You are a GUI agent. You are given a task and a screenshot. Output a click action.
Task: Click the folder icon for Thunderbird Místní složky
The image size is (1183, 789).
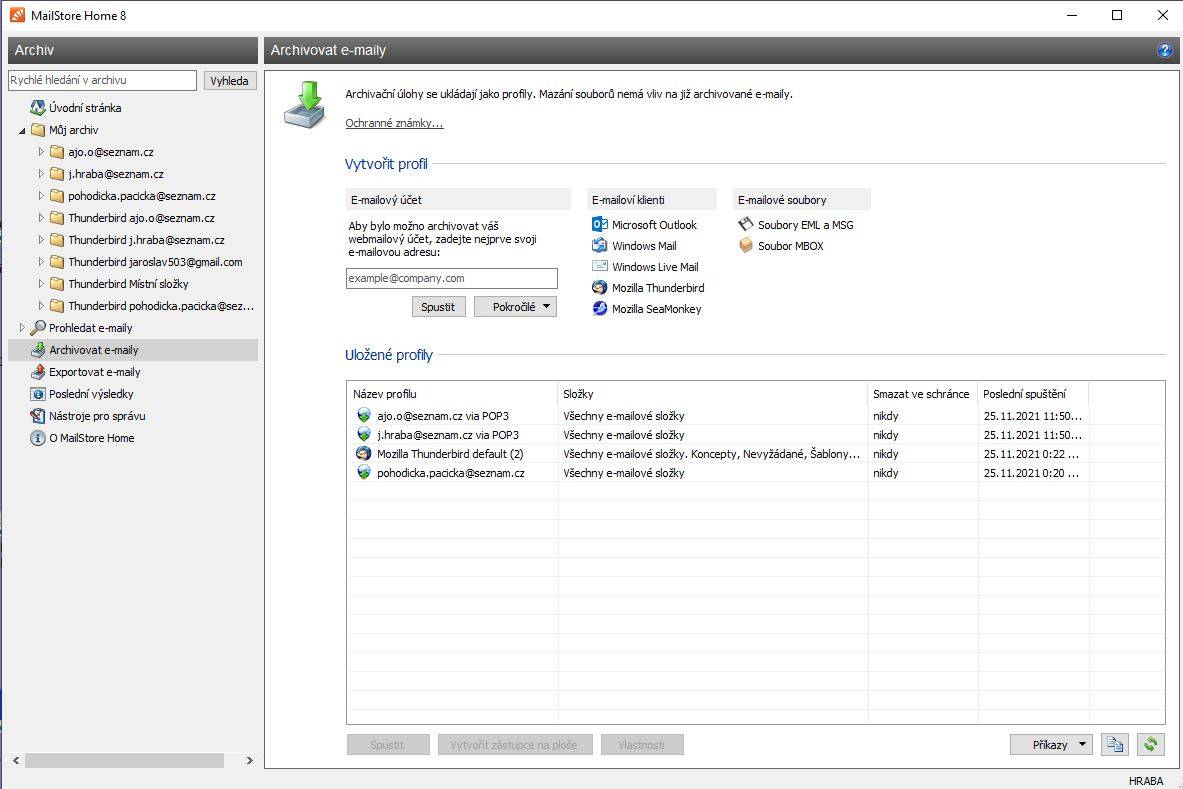pyautogui.click(x=57, y=284)
